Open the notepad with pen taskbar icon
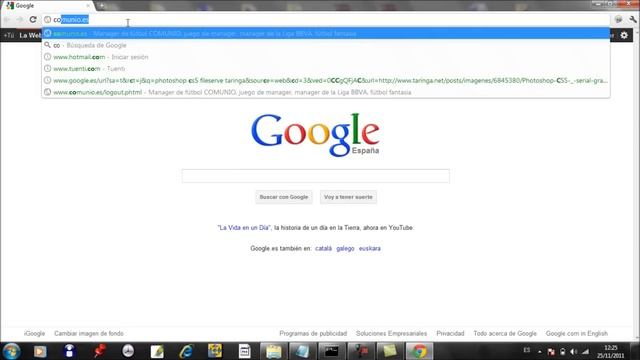The height and width of the screenshot is (360, 640). coord(157,351)
